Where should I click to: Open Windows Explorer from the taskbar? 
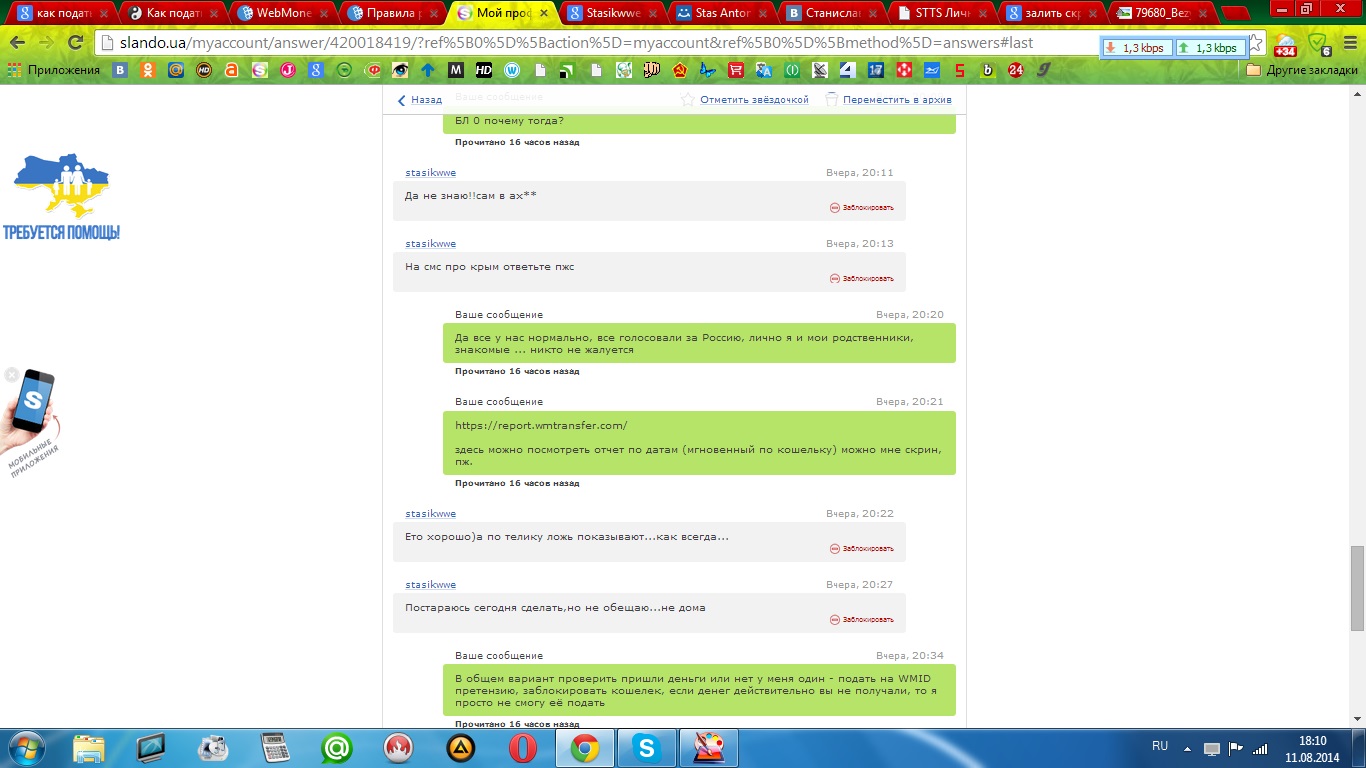click(89, 748)
